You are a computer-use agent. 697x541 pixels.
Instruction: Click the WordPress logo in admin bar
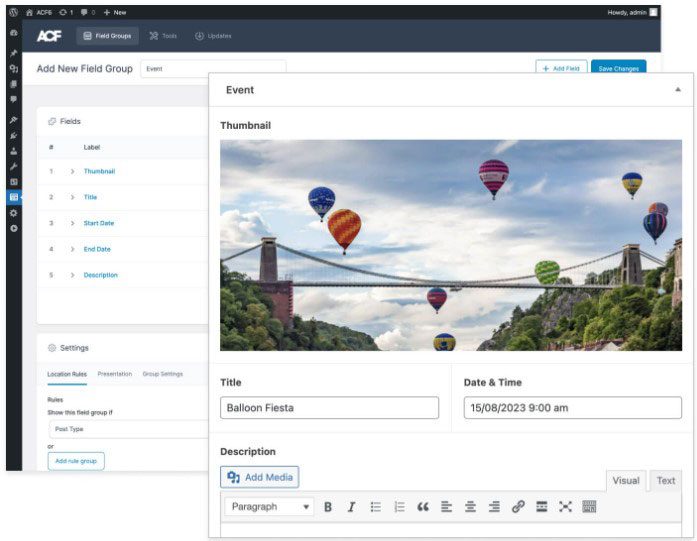click(13, 12)
